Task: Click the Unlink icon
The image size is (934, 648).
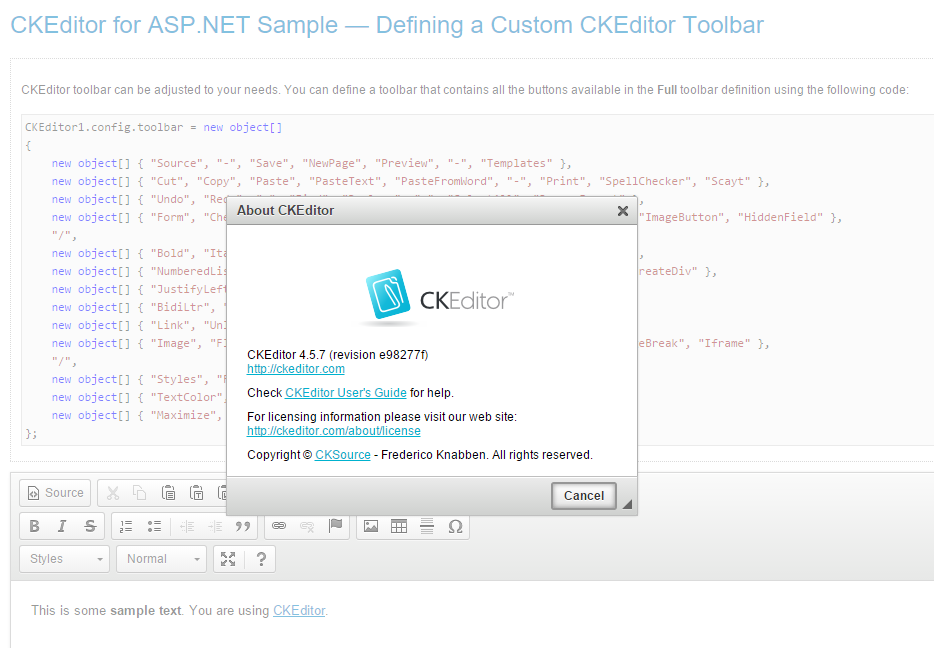Action: (307, 526)
